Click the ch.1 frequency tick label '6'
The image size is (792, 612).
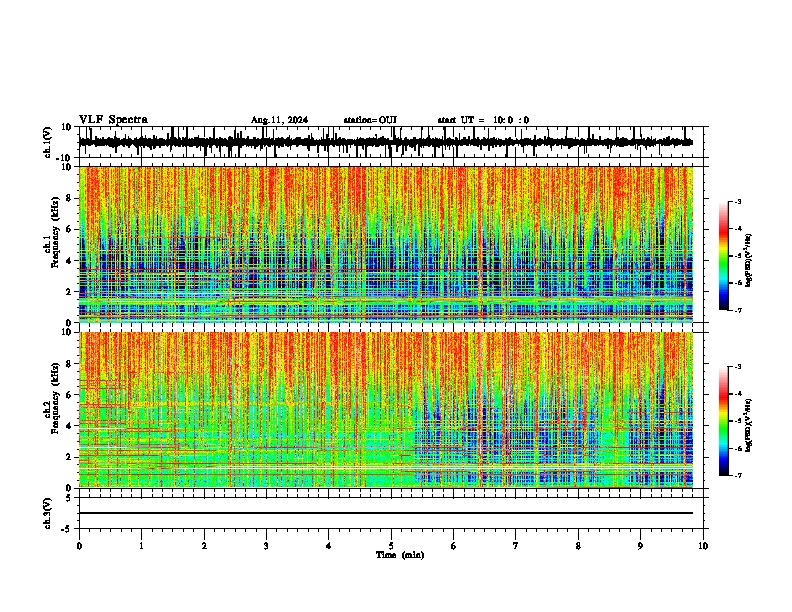click(69, 229)
